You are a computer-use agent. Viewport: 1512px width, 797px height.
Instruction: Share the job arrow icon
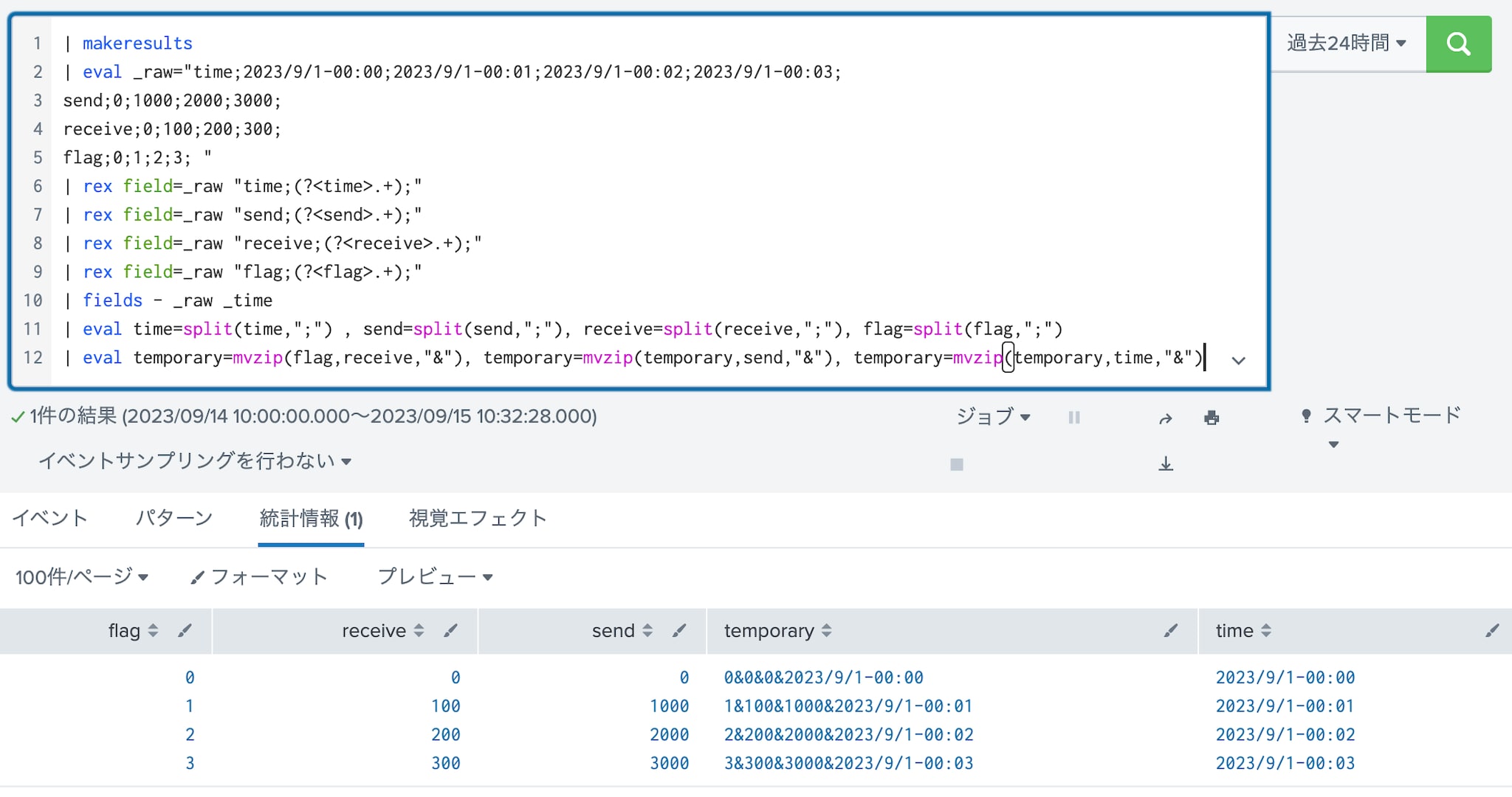tap(1166, 418)
